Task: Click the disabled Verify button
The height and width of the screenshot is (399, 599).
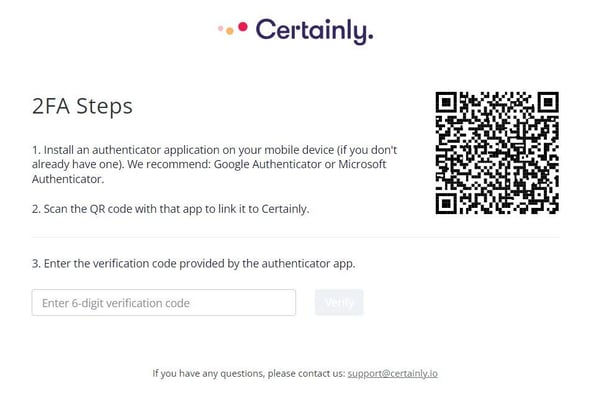Action: (339, 303)
